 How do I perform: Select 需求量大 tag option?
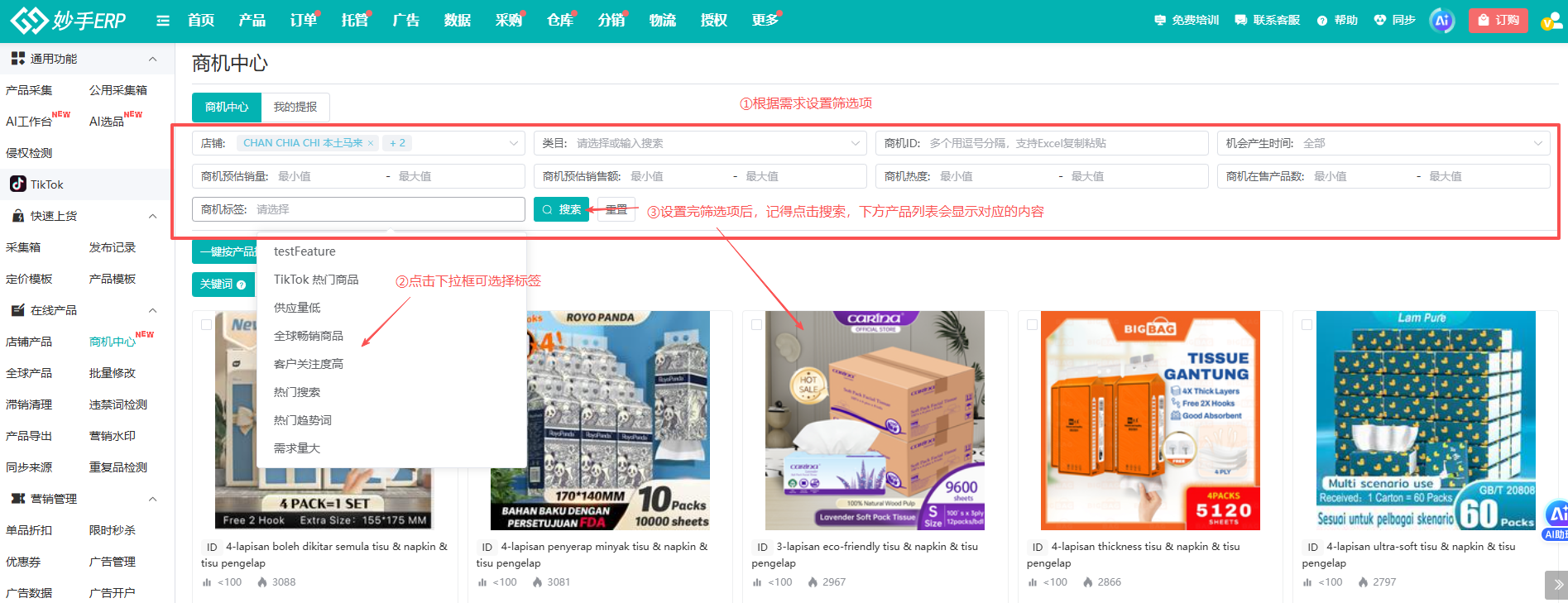click(391, 448)
